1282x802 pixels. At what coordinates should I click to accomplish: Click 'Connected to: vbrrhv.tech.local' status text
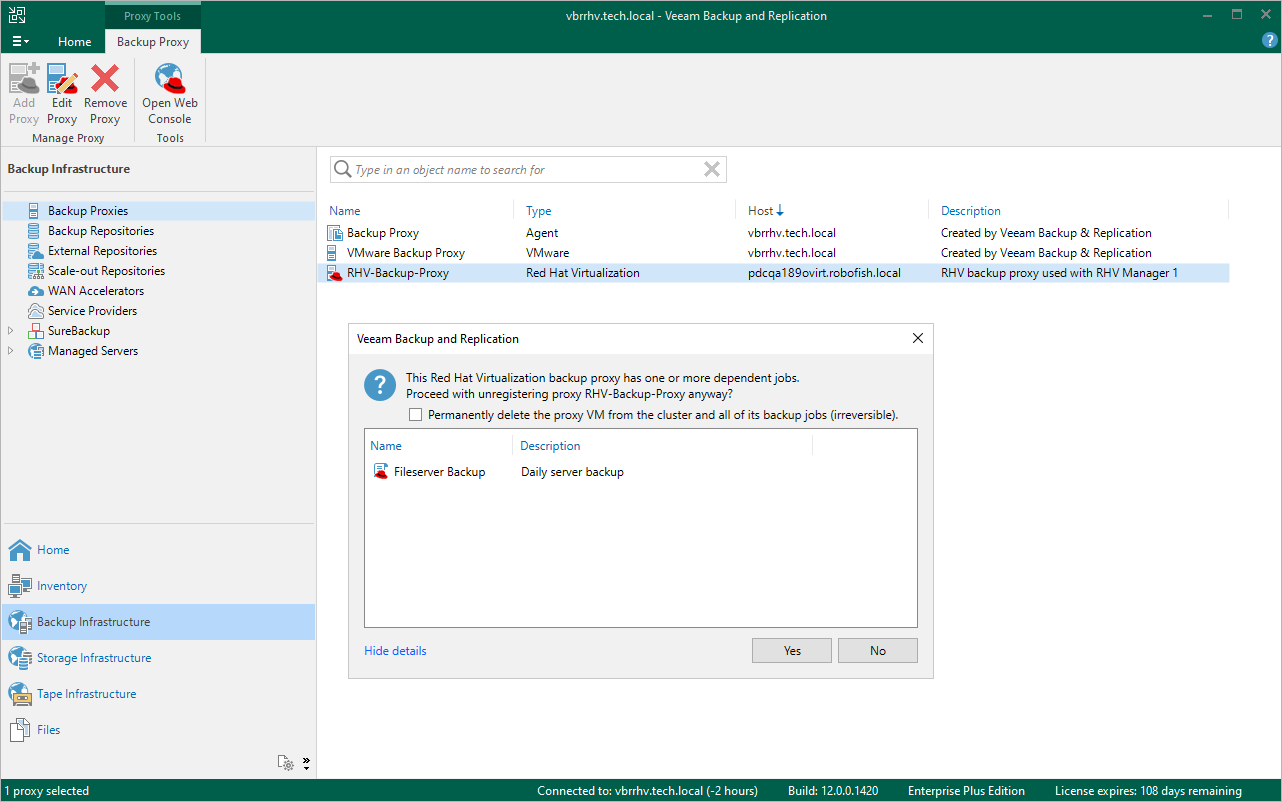(x=647, y=791)
